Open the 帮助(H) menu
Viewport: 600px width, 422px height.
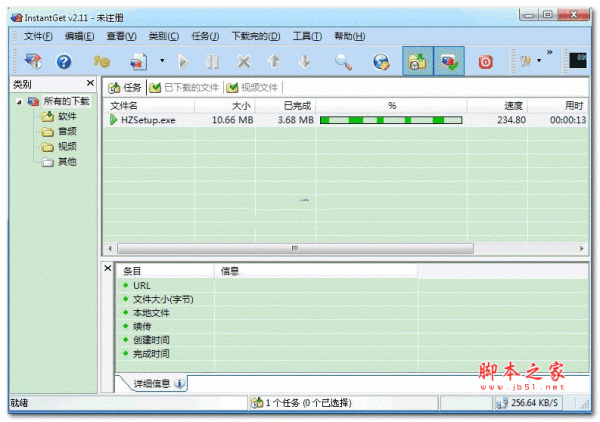click(350, 36)
